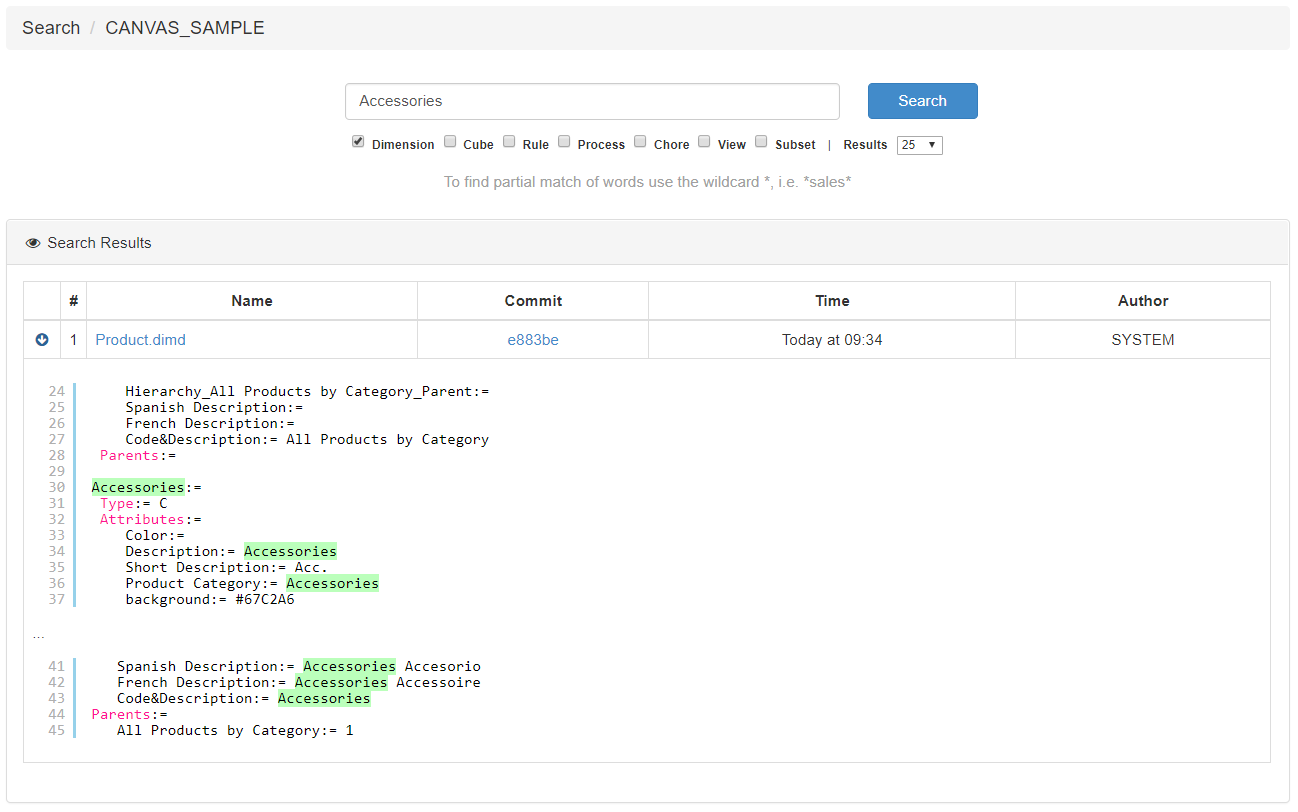Enable the Rule checkbox
This screenshot has height=812, width=1298.
[509, 142]
